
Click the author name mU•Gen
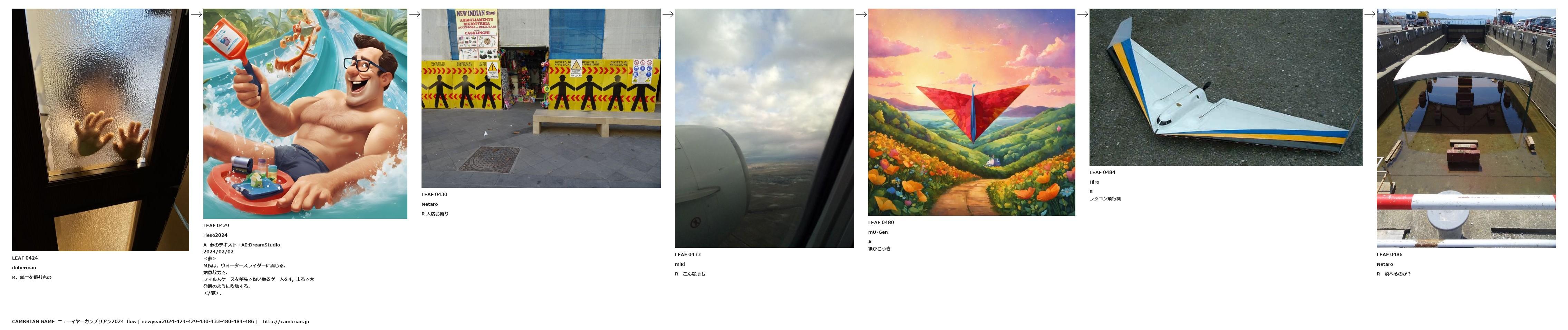(x=878, y=233)
